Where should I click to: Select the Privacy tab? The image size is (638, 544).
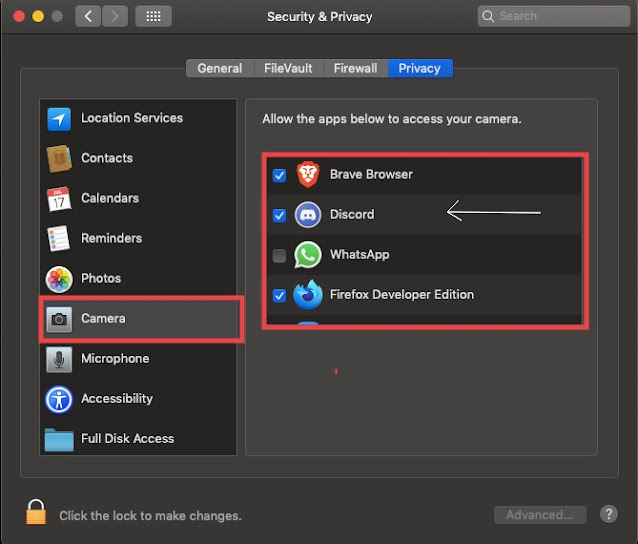pyautogui.click(x=420, y=68)
